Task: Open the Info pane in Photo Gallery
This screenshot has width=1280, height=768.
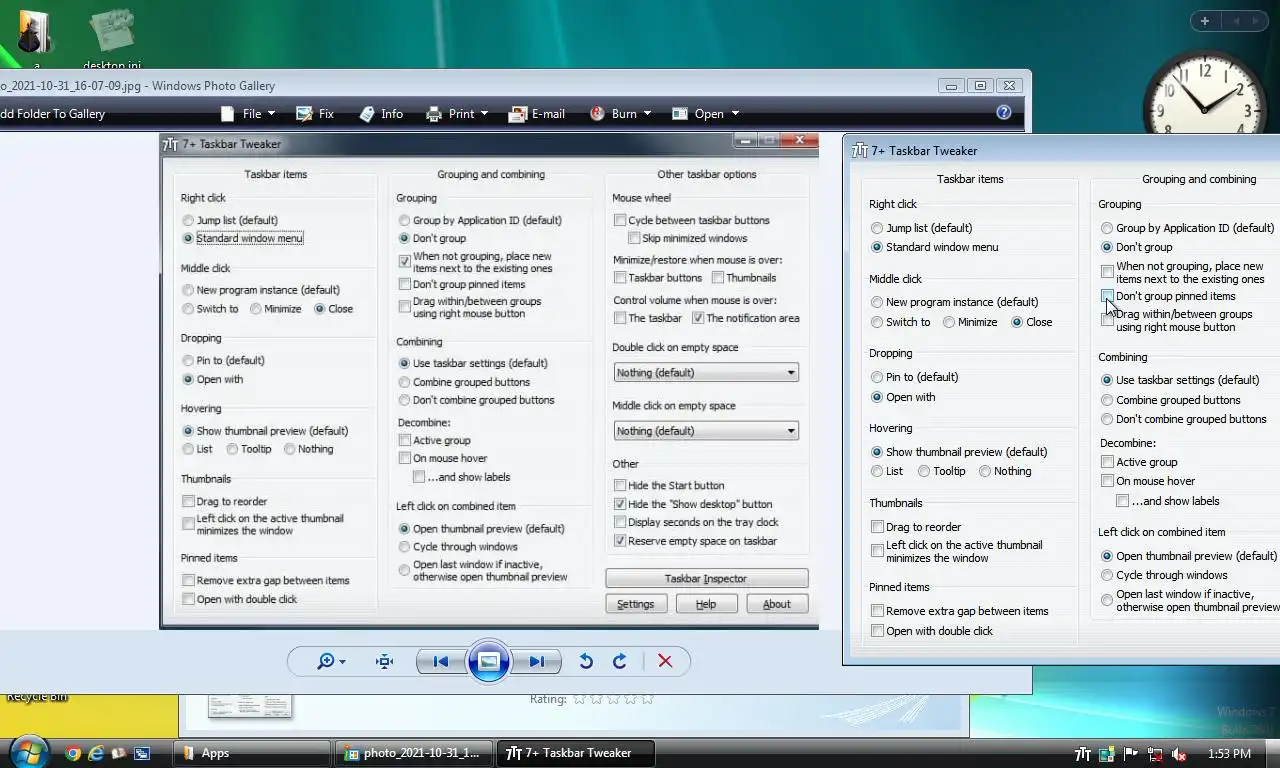Action: click(381, 114)
